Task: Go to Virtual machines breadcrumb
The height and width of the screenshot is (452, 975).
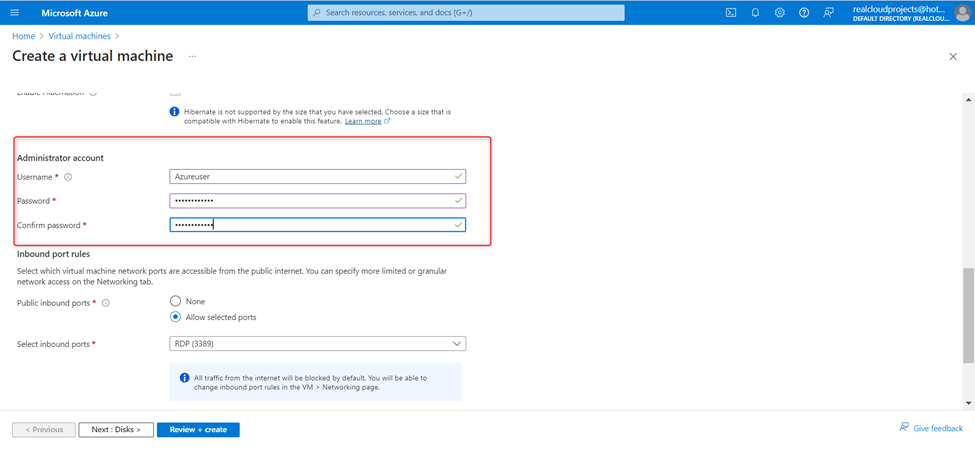Action: 80,36
